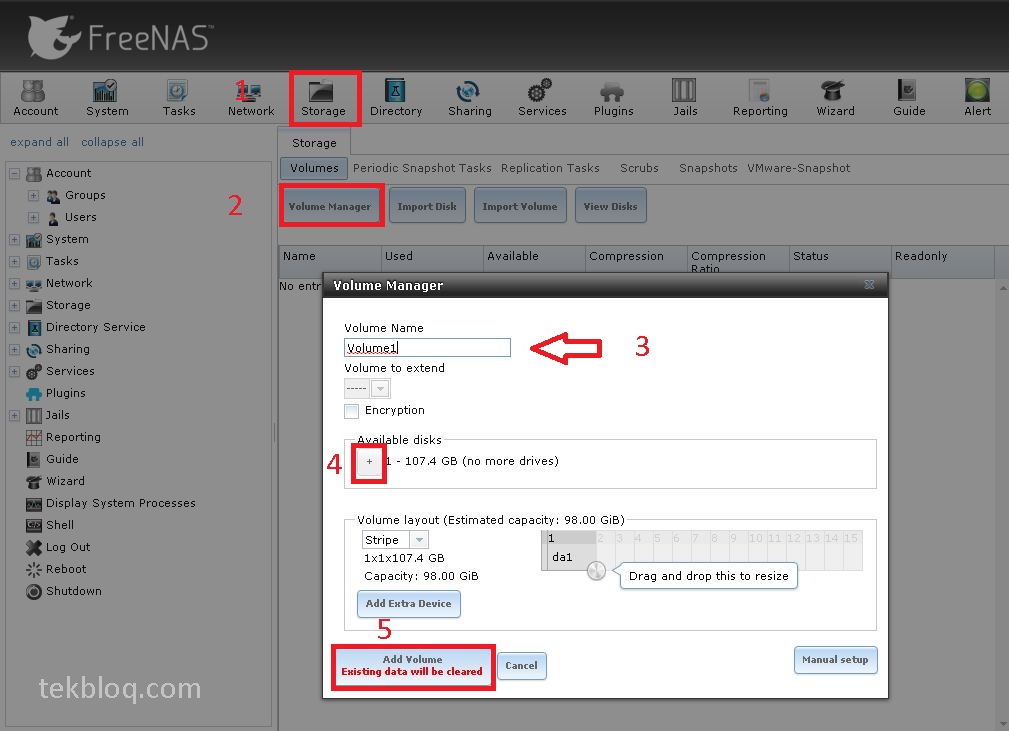Open Shell from the sidebar
The width and height of the screenshot is (1009, 731).
(x=59, y=525)
